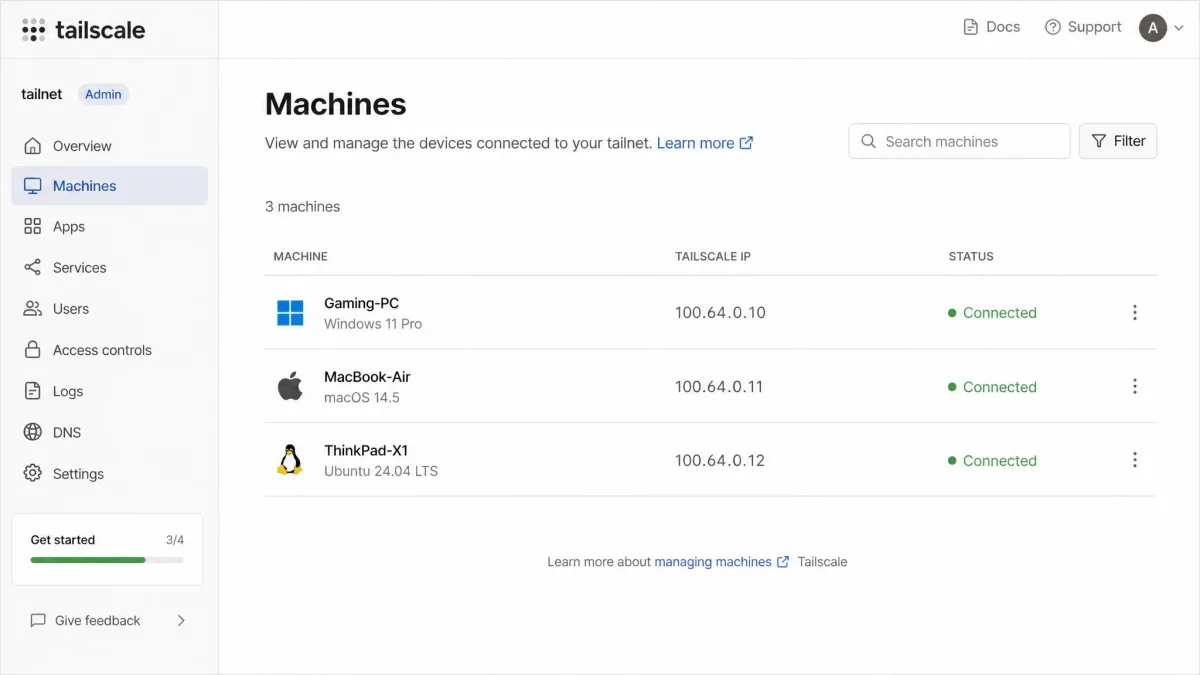This screenshot has height=675, width=1200.
Task: Click Connected status for MacBook-Air
Action: point(992,386)
